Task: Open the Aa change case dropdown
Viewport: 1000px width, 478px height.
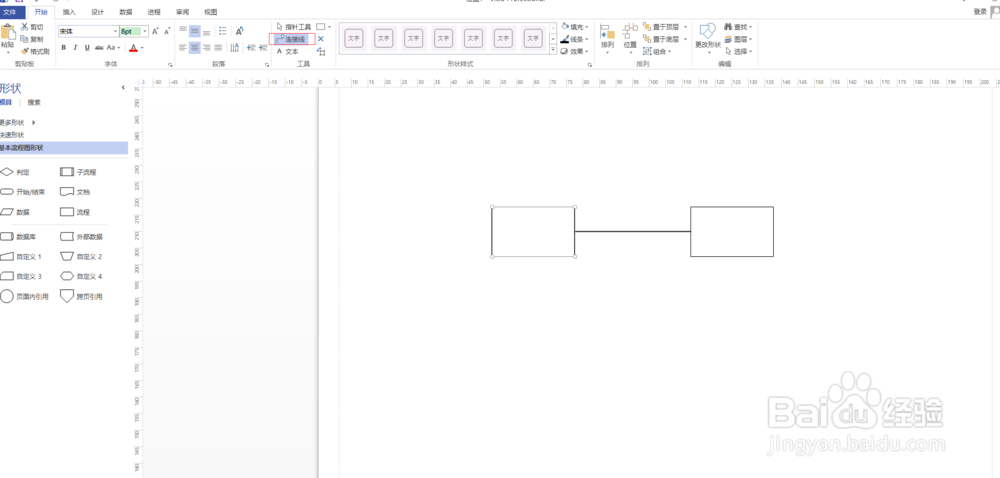Action: pos(114,48)
